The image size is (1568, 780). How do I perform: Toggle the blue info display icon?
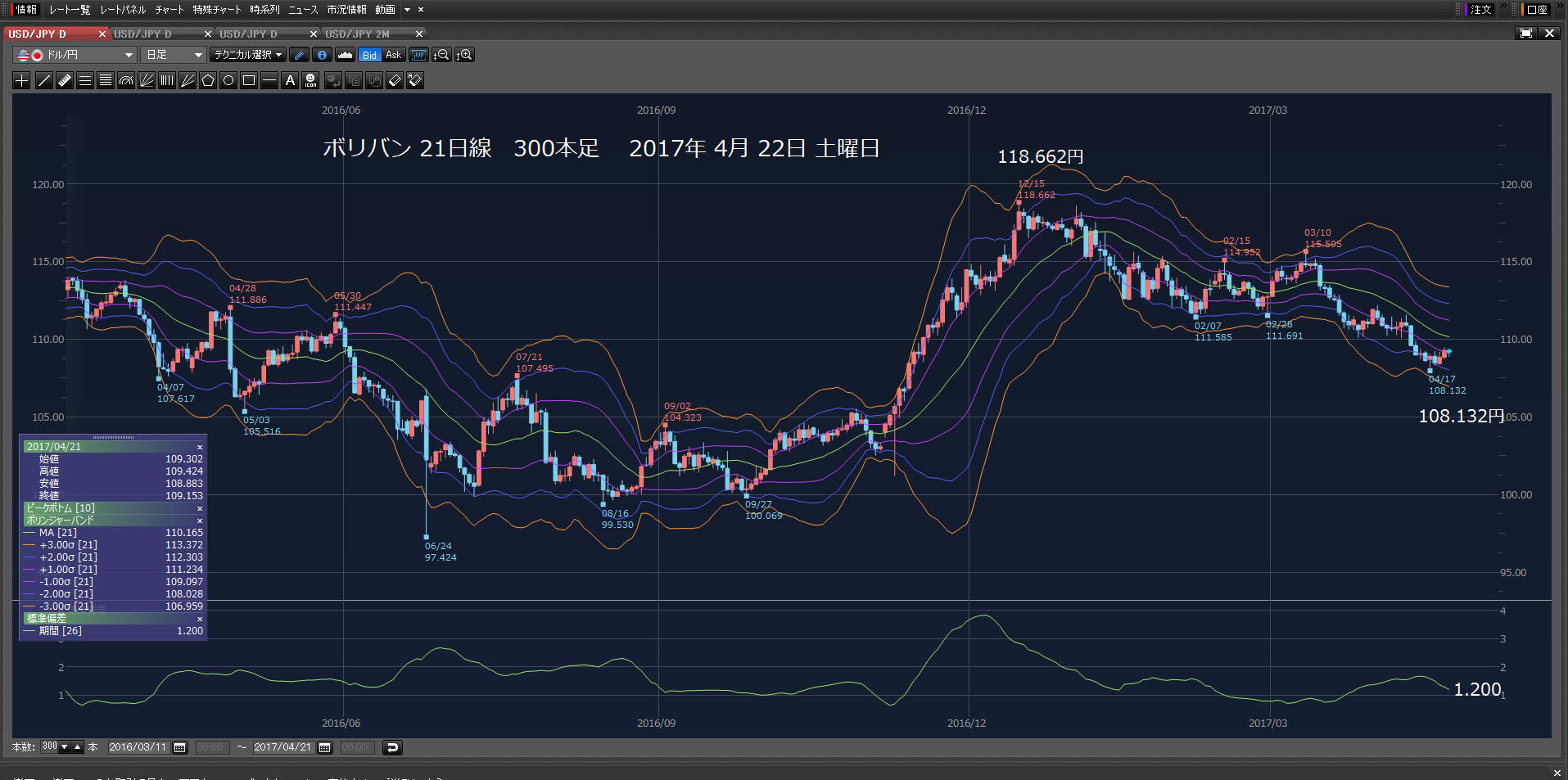tap(323, 55)
